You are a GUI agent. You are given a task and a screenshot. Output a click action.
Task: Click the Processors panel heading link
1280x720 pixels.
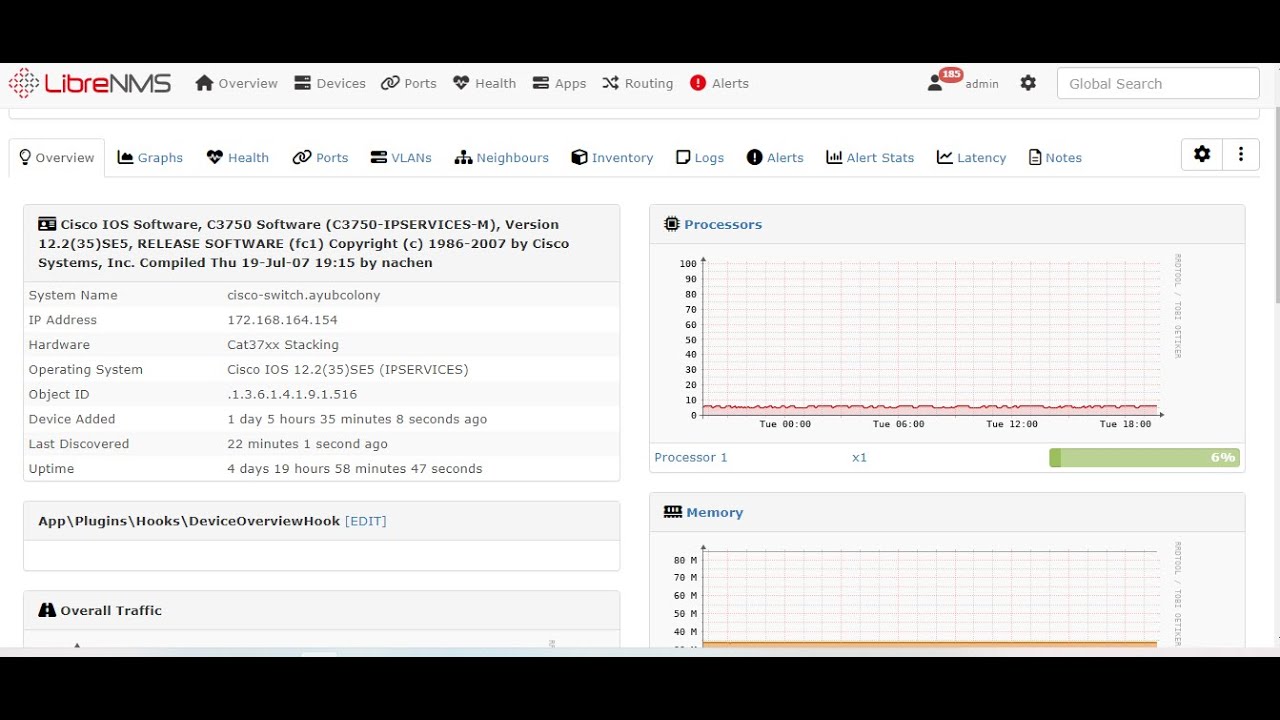pyautogui.click(x=723, y=225)
